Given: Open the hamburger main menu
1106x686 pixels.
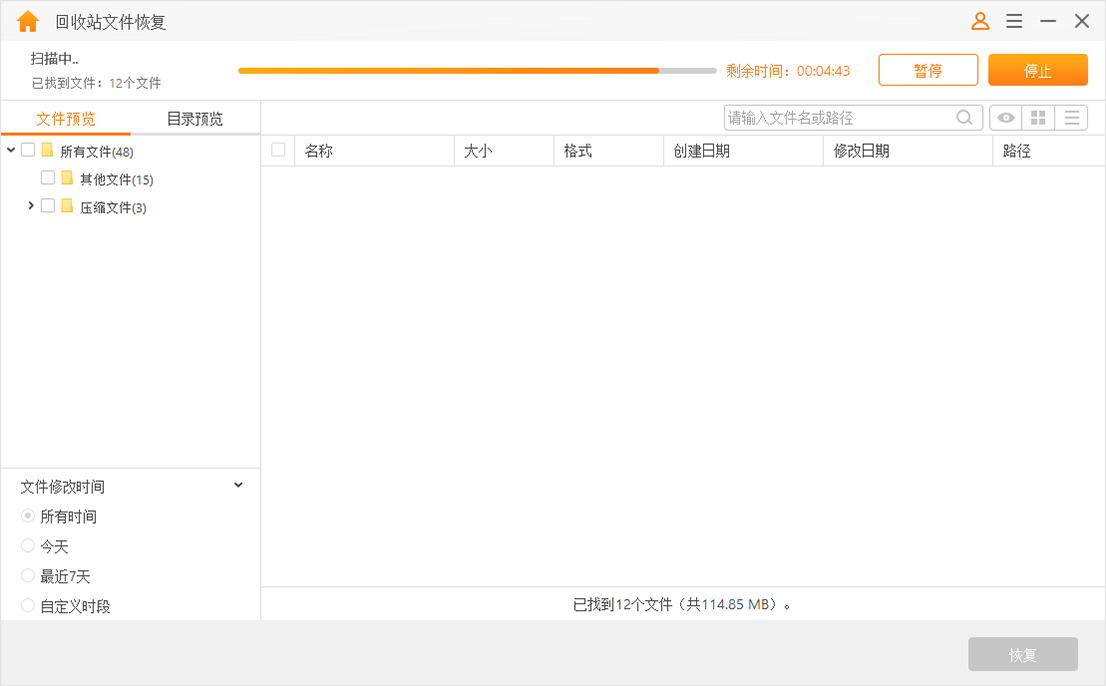Looking at the screenshot, I should click(x=1014, y=21).
